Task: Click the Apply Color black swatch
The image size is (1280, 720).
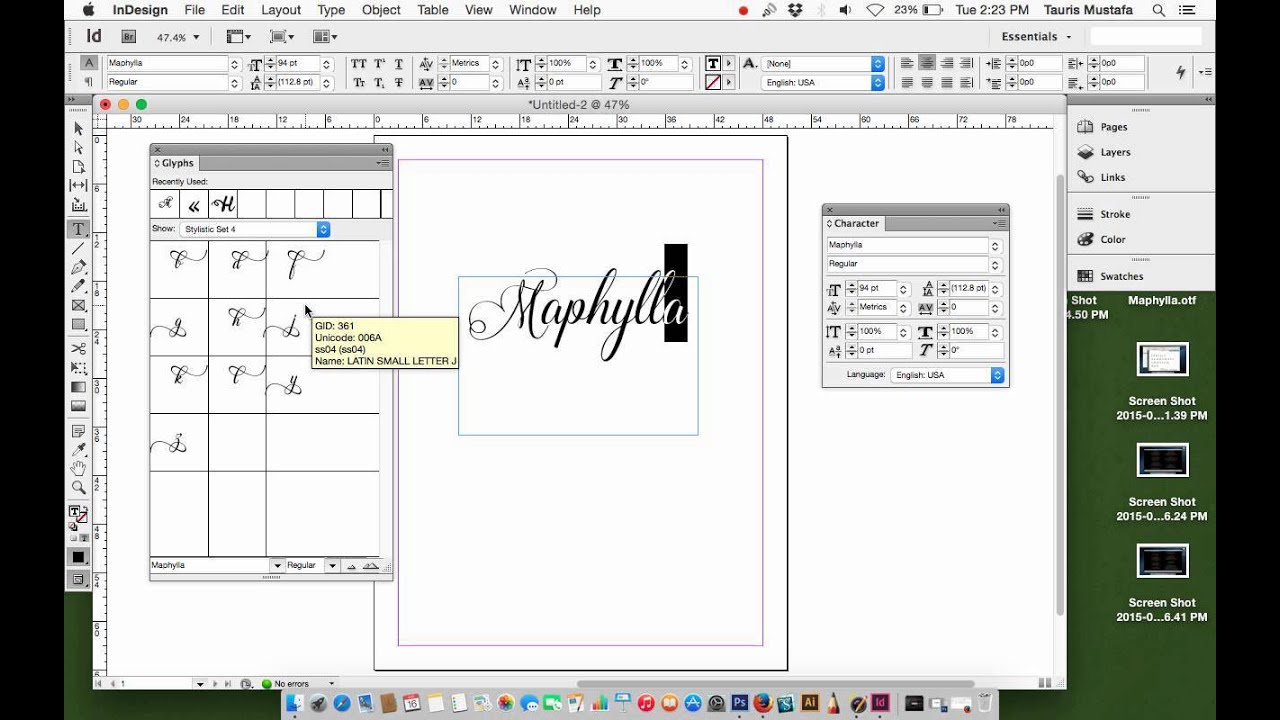Action: (x=78, y=557)
